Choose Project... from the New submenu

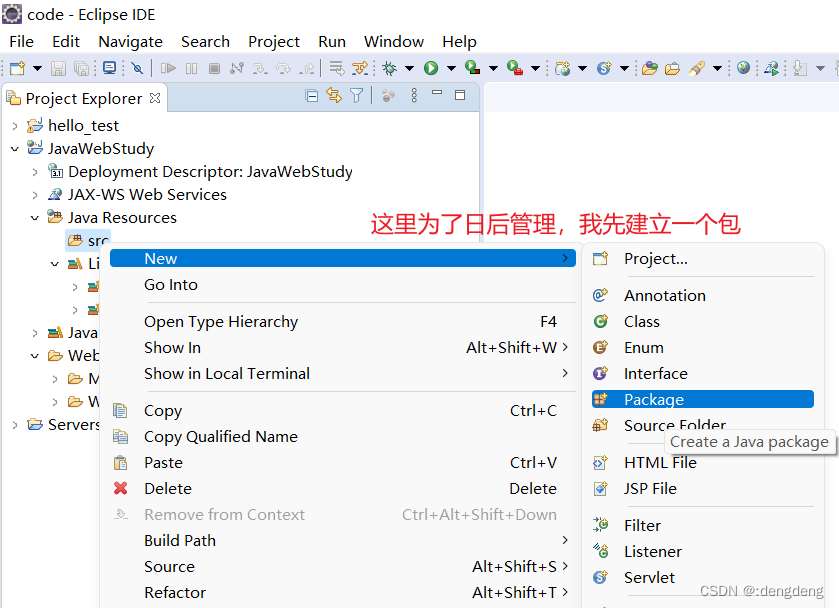click(x=703, y=259)
